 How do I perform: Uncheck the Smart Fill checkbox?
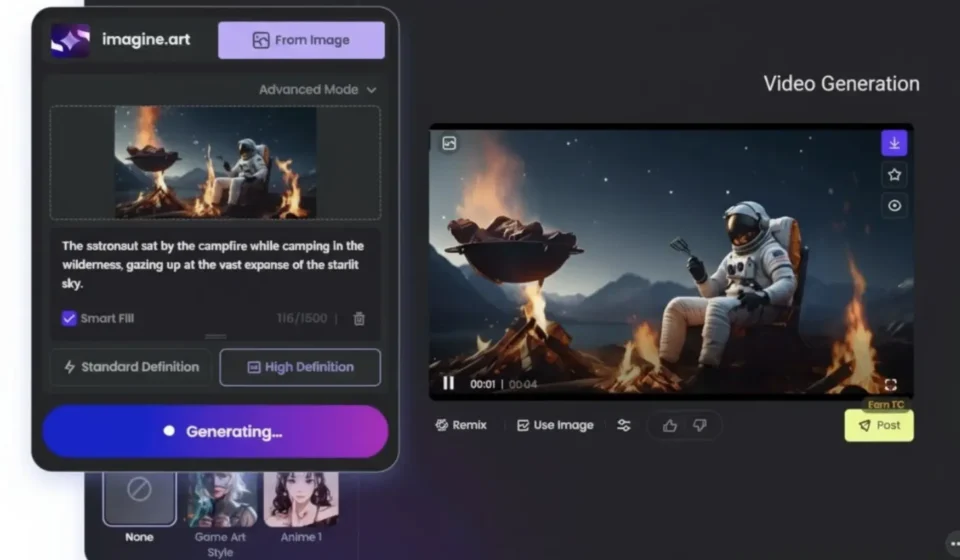click(69, 318)
